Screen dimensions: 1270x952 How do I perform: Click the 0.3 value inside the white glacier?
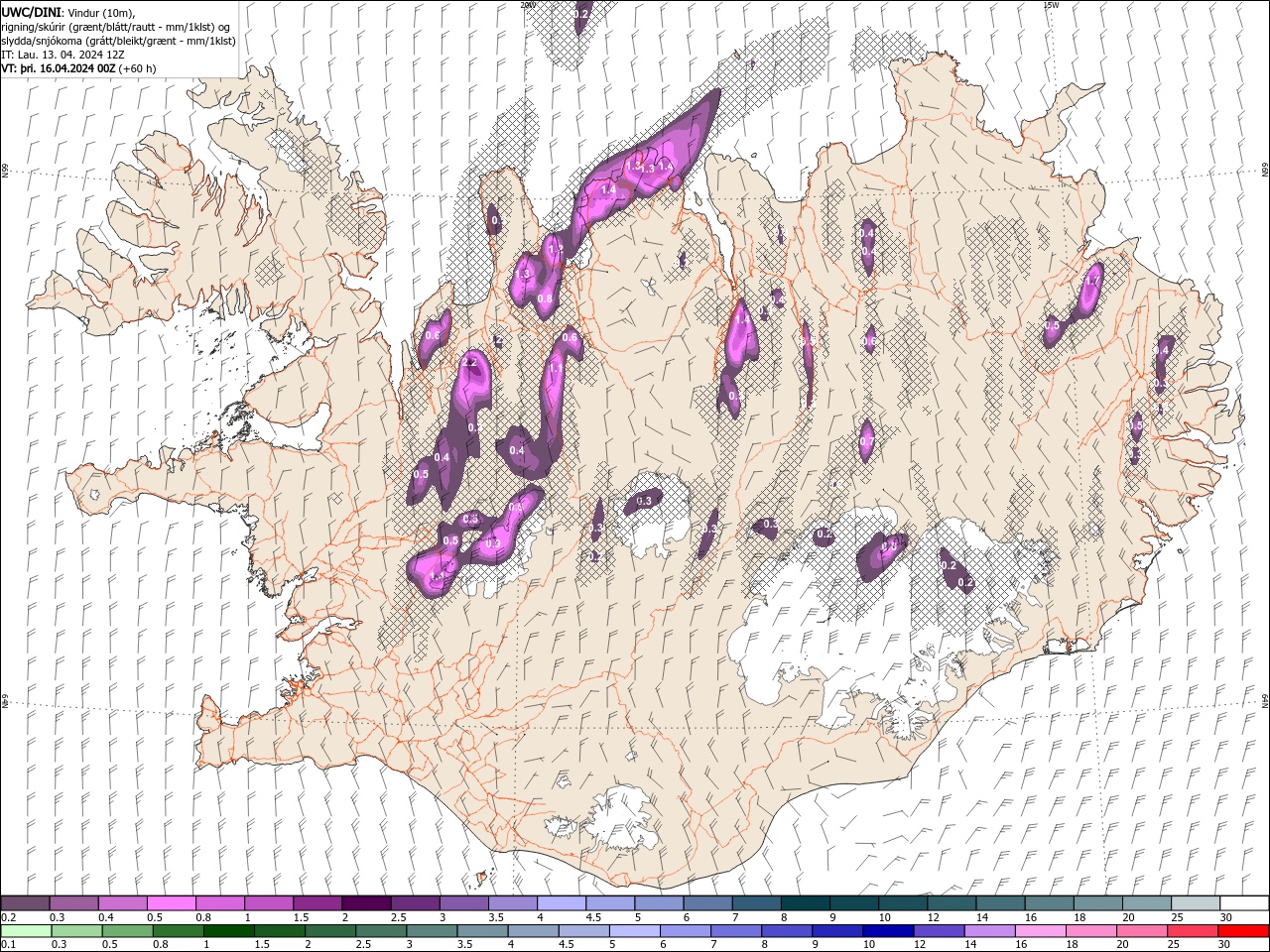coord(644,501)
